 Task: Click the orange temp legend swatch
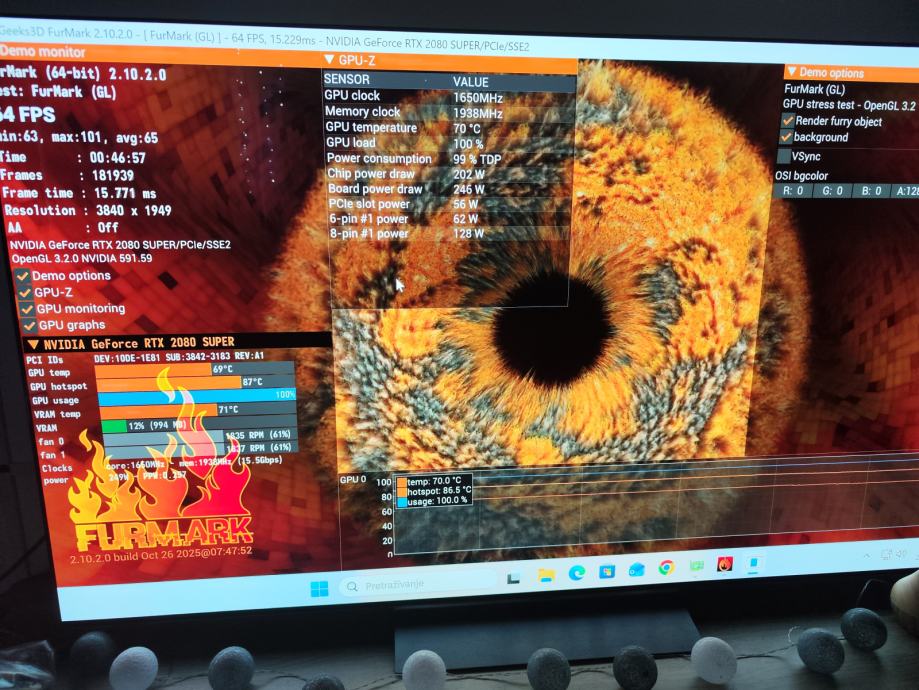coord(402,482)
